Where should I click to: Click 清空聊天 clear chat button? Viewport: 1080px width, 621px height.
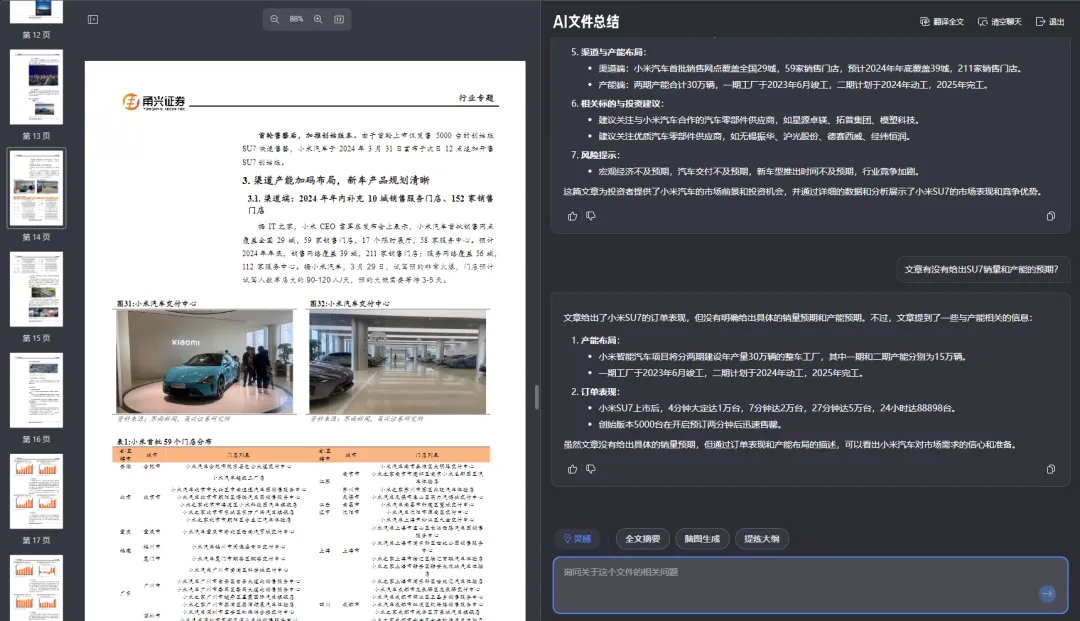click(x=999, y=22)
